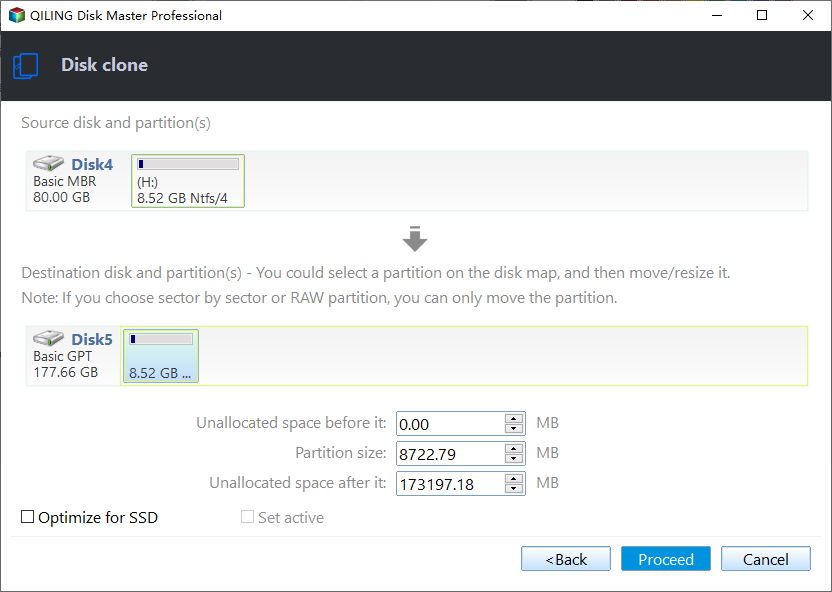
Task: Decrease the Partition size value
Action: [514, 458]
